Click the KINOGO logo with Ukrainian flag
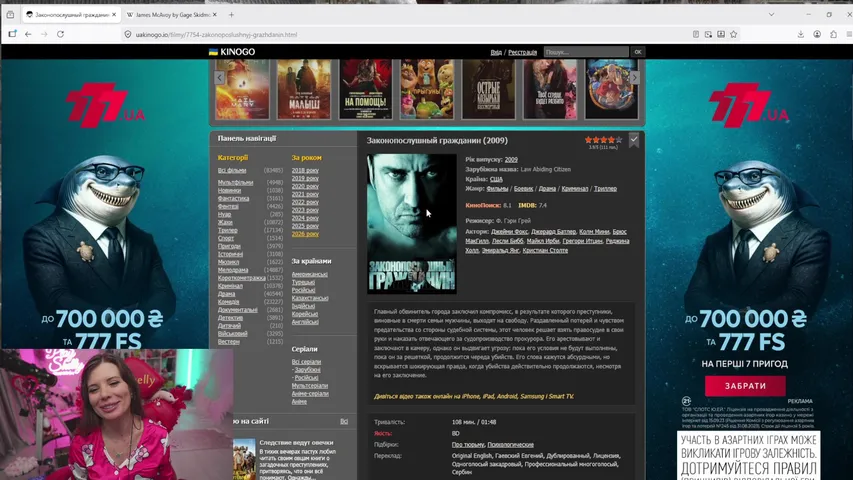 (232, 52)
